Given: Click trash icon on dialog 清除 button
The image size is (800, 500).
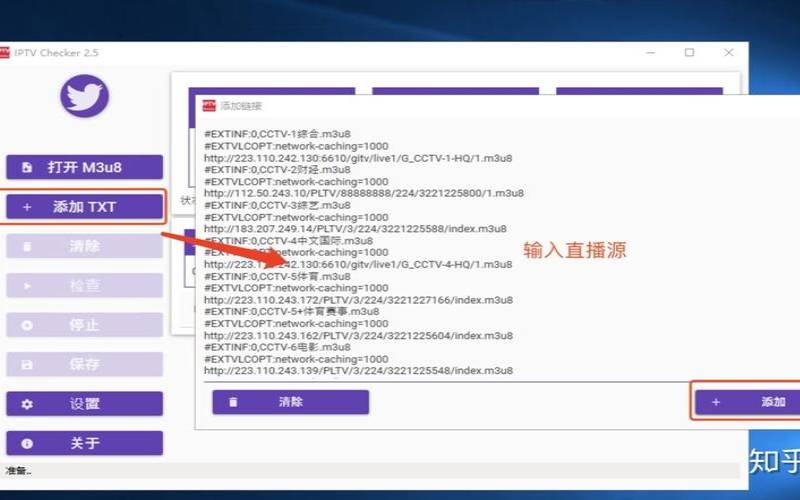Looking at the screenshot, I should tap(233, 402).
